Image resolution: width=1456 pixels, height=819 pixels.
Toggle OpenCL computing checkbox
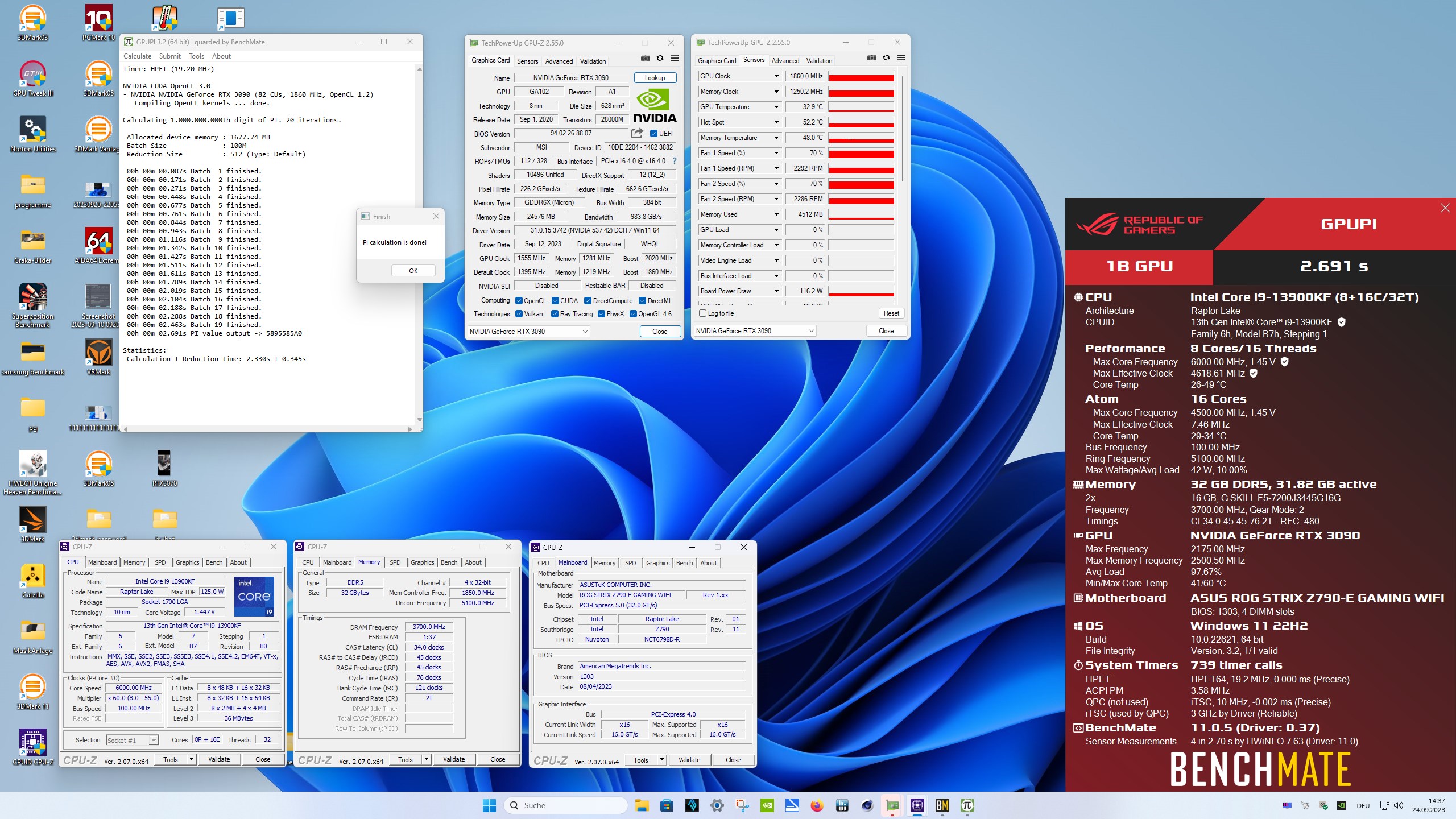point(519,301)
